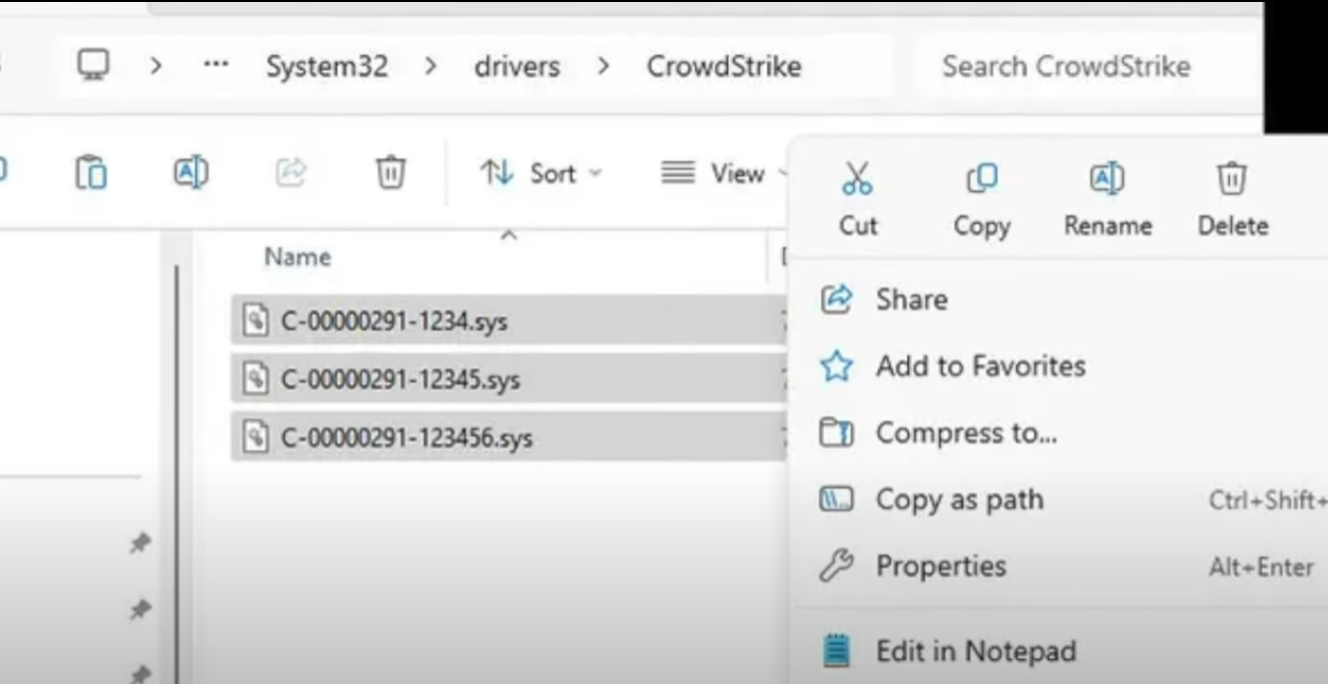Click the Rename icon in the toolbar
The height and width of the screenshot is (684, 1328).
click(x=191, y=173)
